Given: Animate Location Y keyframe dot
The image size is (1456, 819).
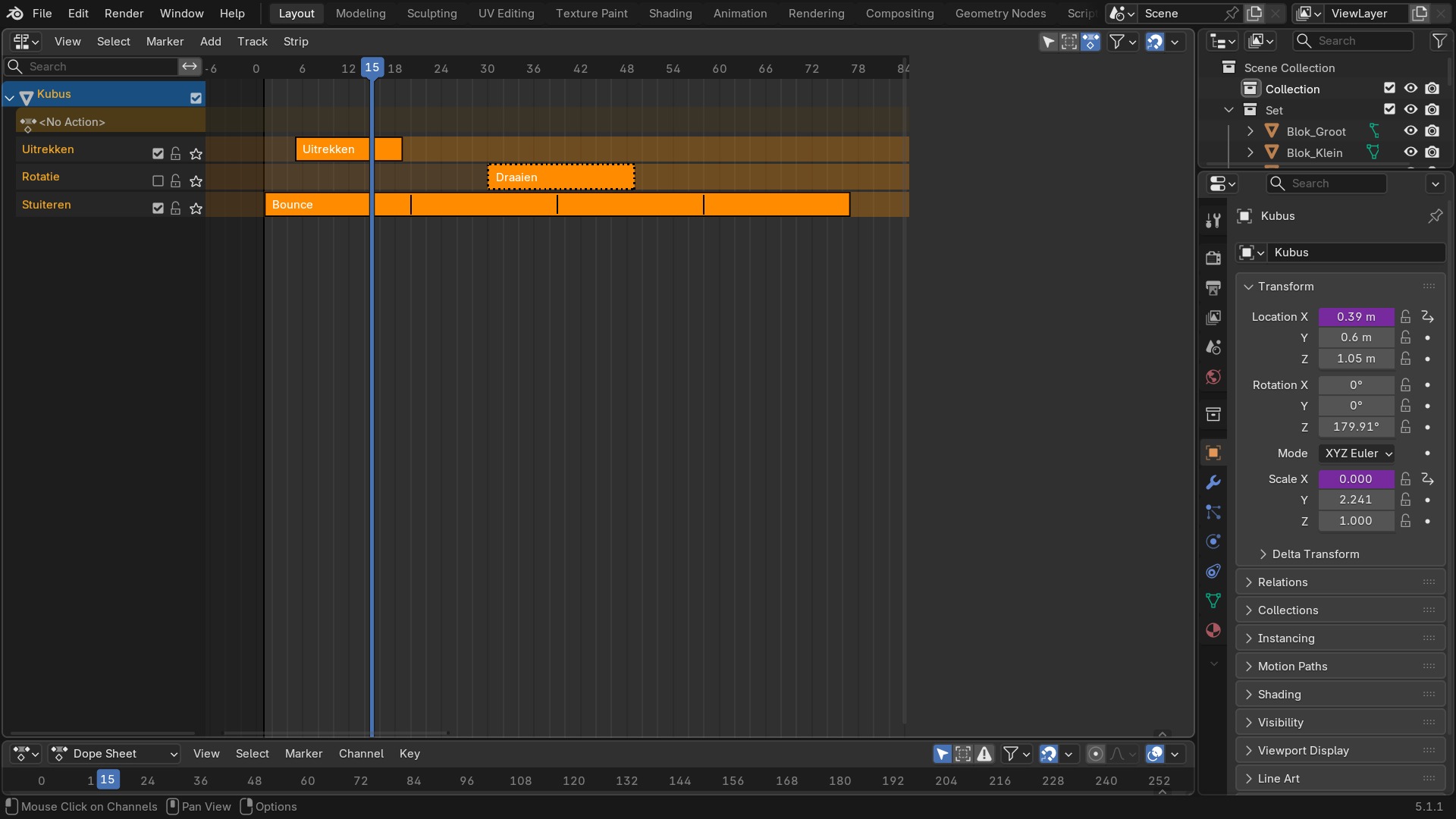Looking at the screenshot, I should [x=1427, y=337].
